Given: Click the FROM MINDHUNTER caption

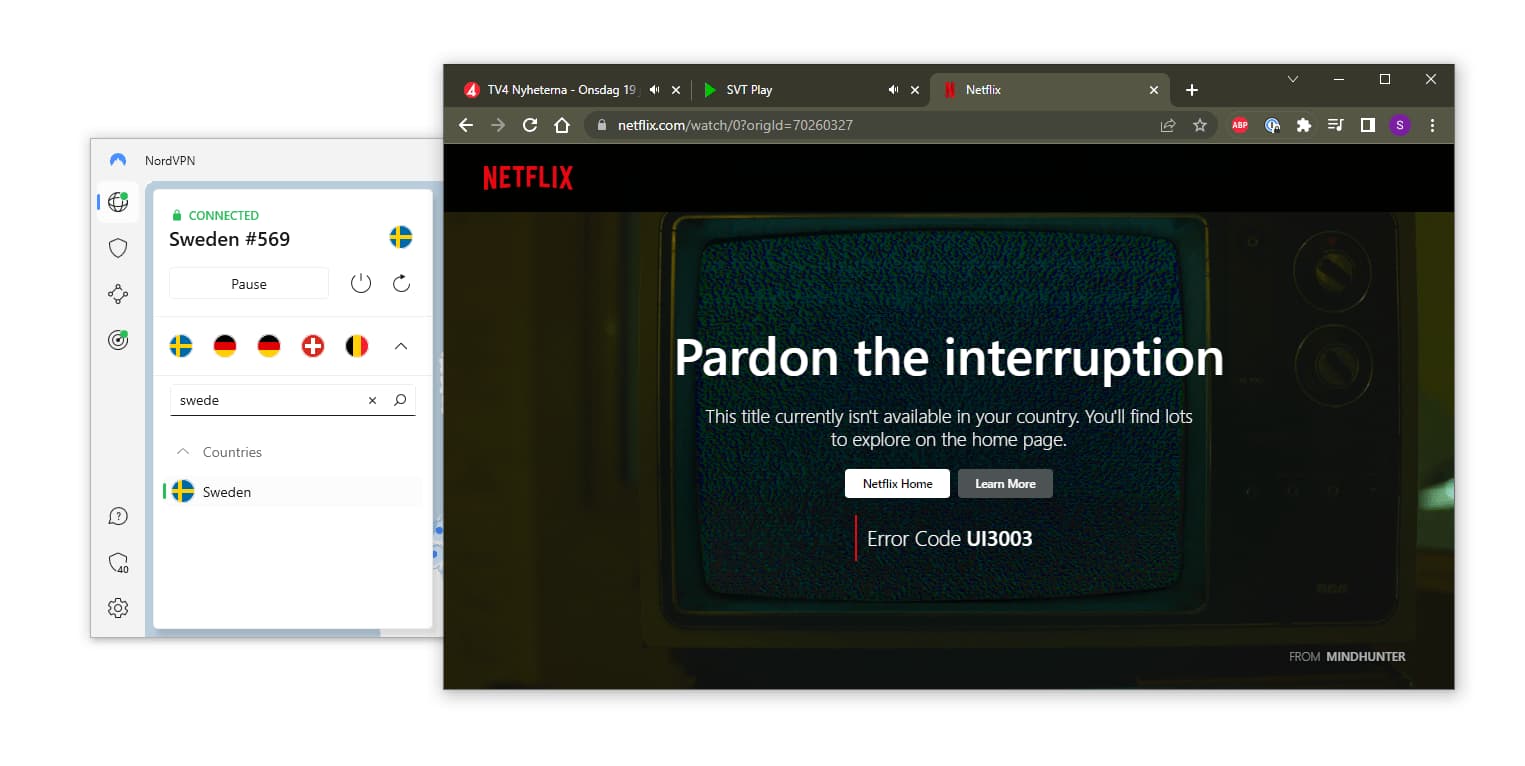Looking at the screenshot, I should pos(1347,657).
